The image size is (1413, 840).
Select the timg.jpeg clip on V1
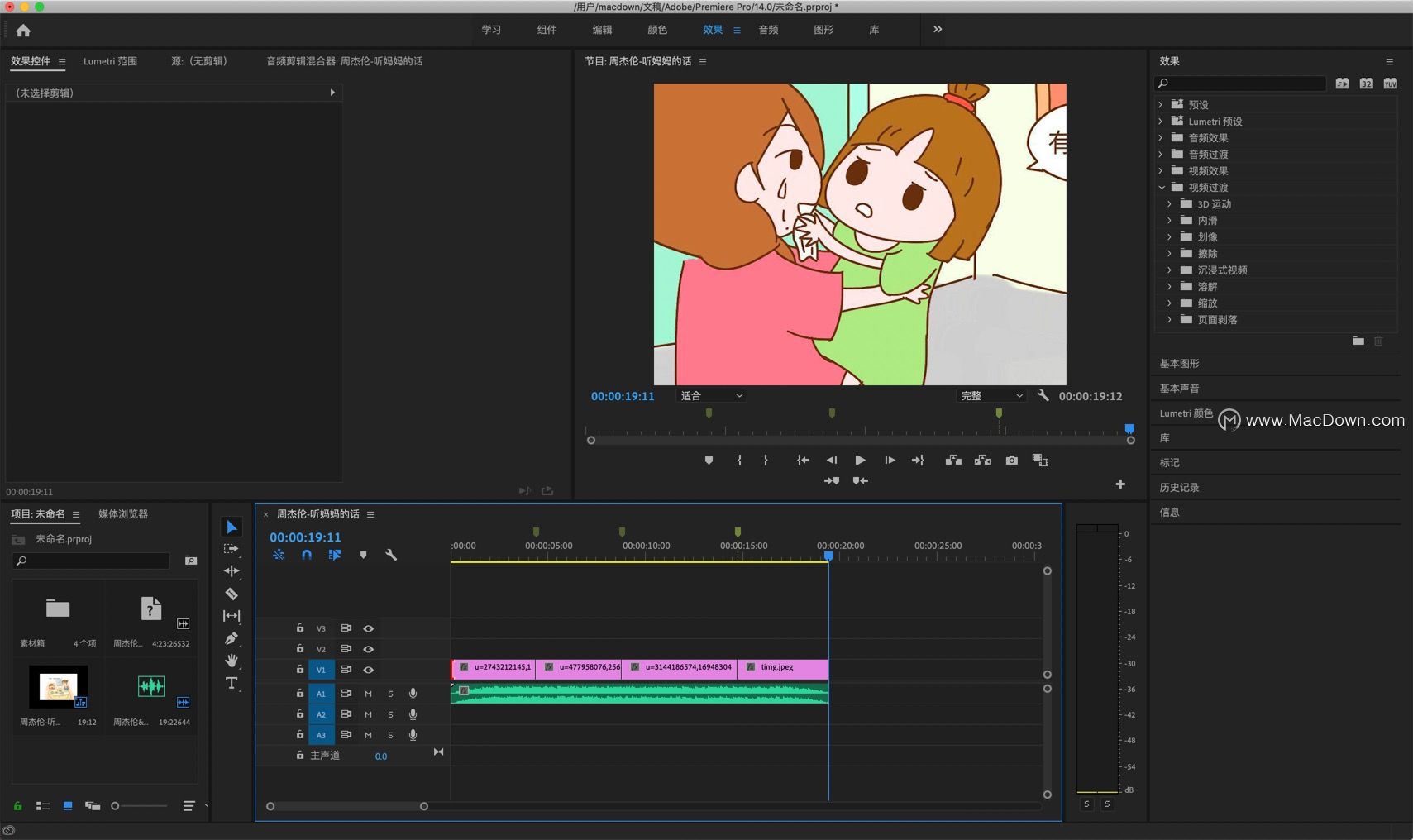pos(783,668)
